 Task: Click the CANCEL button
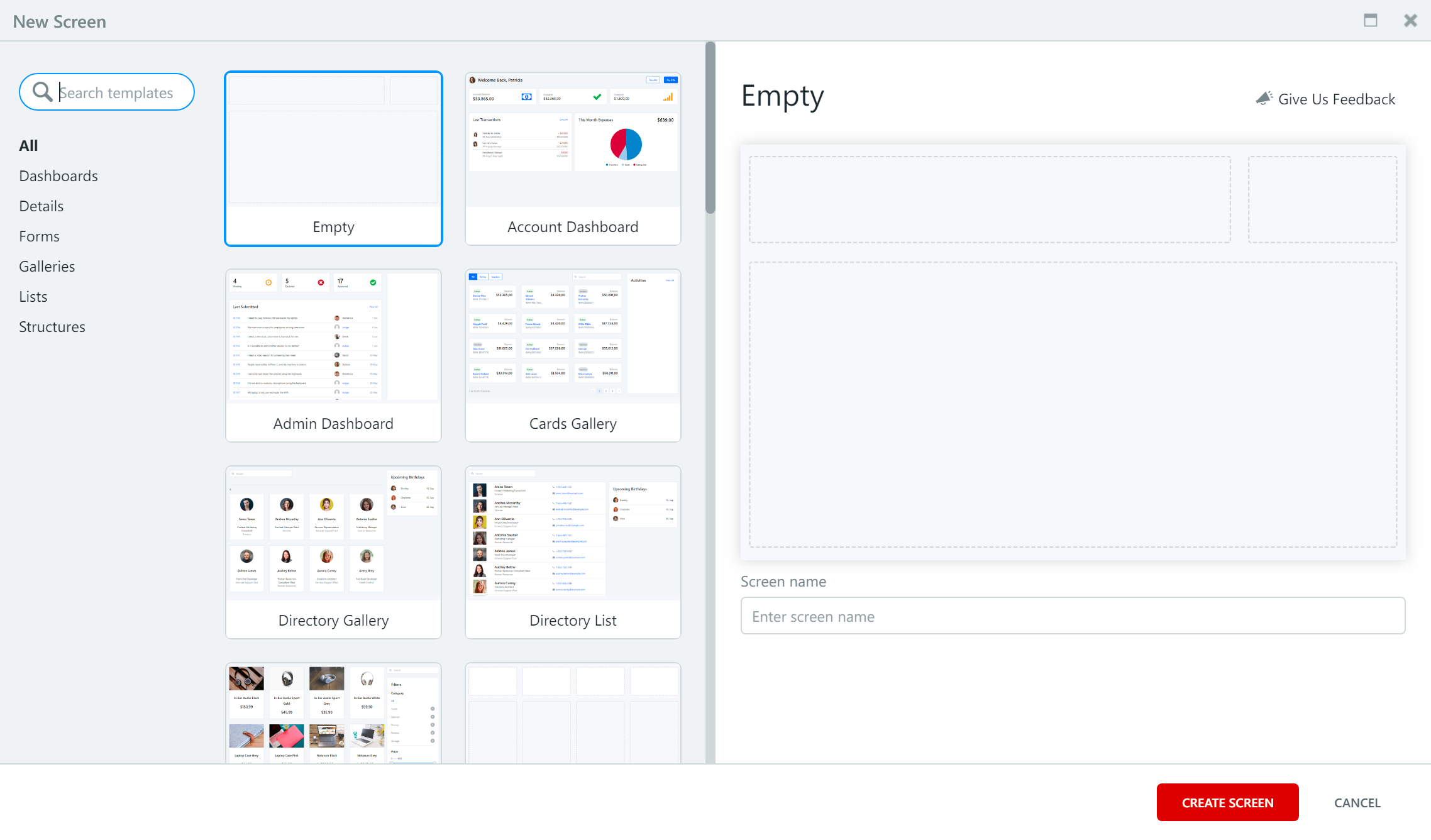click(x=1357, y=802)
